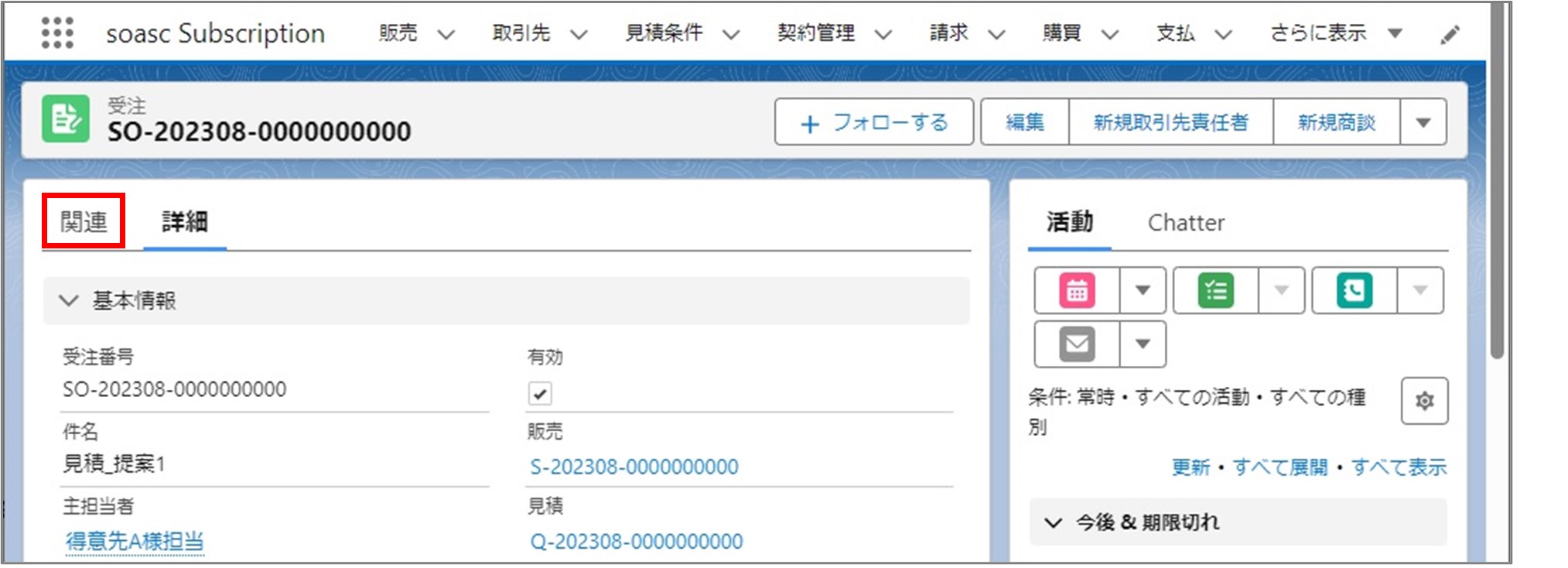Open dropdown beside the log-a-call button
Viewport: 1568px width, 568px height.
tap(1420, 291)
